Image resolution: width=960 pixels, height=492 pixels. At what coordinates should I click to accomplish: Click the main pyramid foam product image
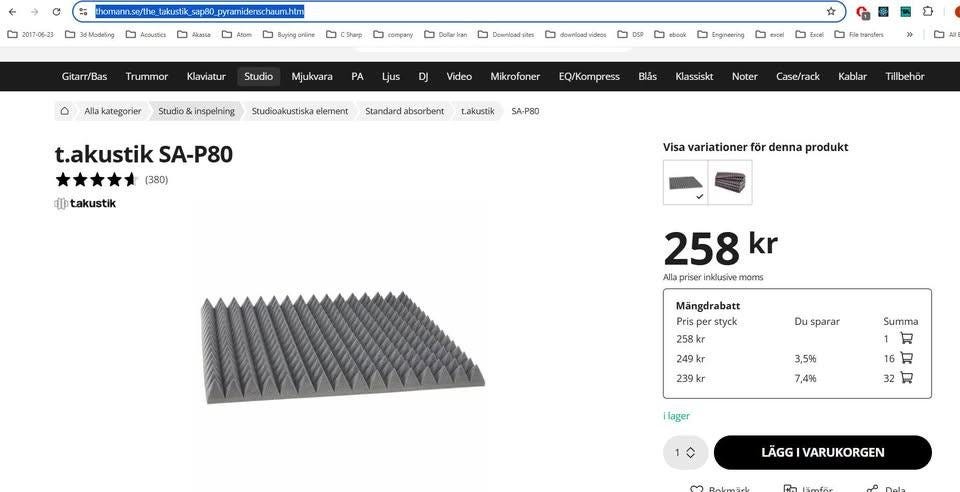click(342, 347)
